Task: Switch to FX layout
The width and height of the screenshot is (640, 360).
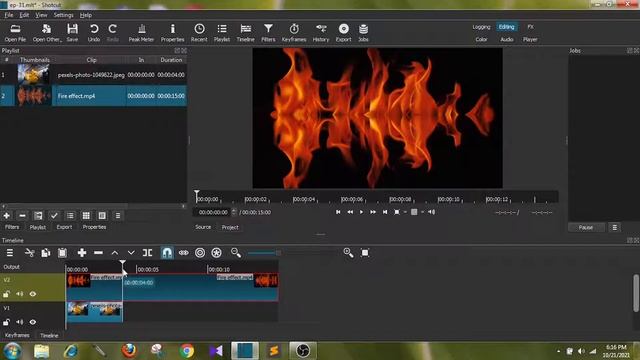Action: coord(530,27)
